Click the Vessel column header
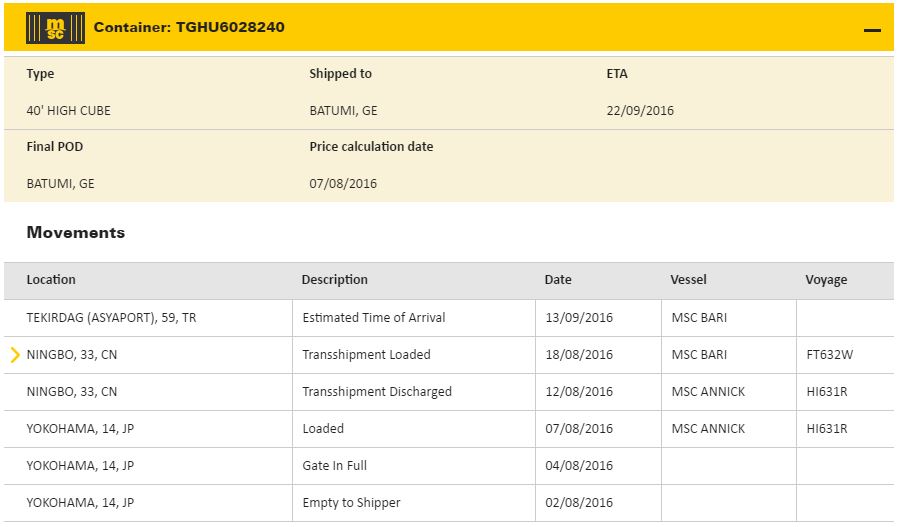The image size is (899, 527). [688, 280]
